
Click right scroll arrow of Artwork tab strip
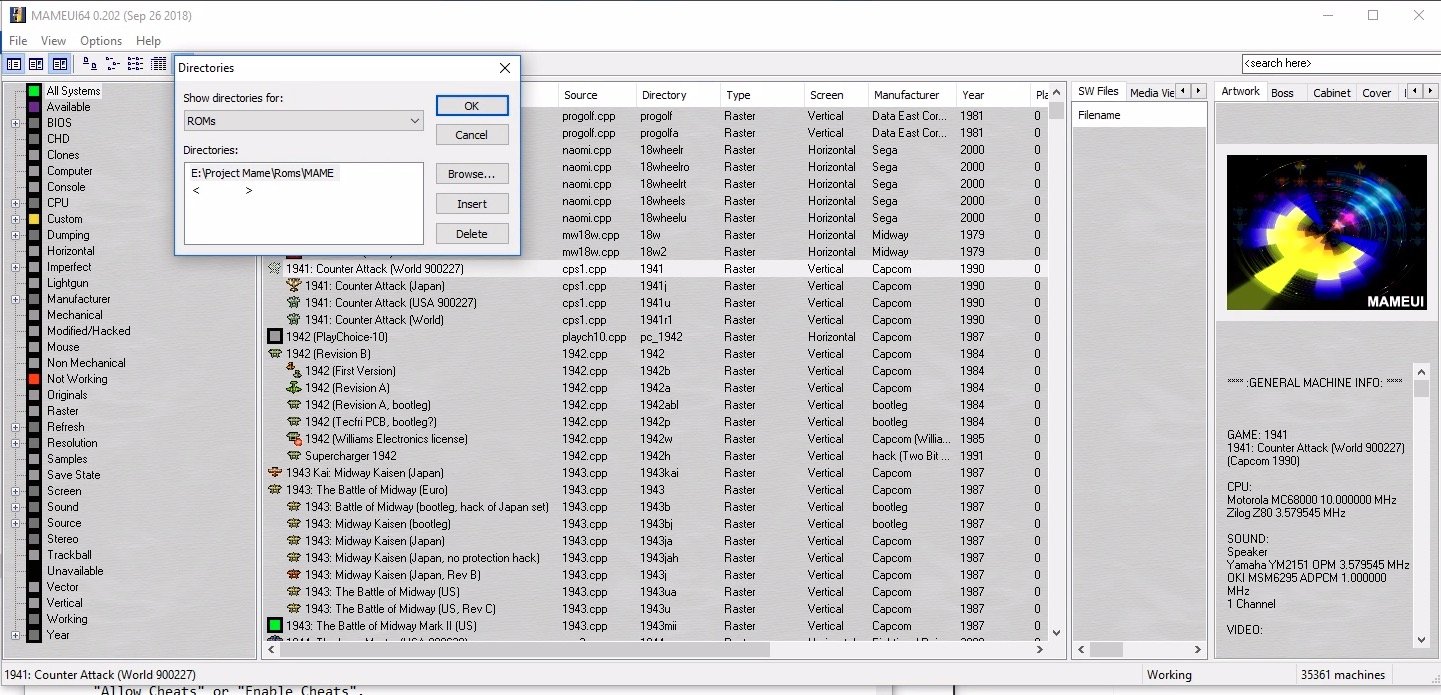coord(1430,92)
